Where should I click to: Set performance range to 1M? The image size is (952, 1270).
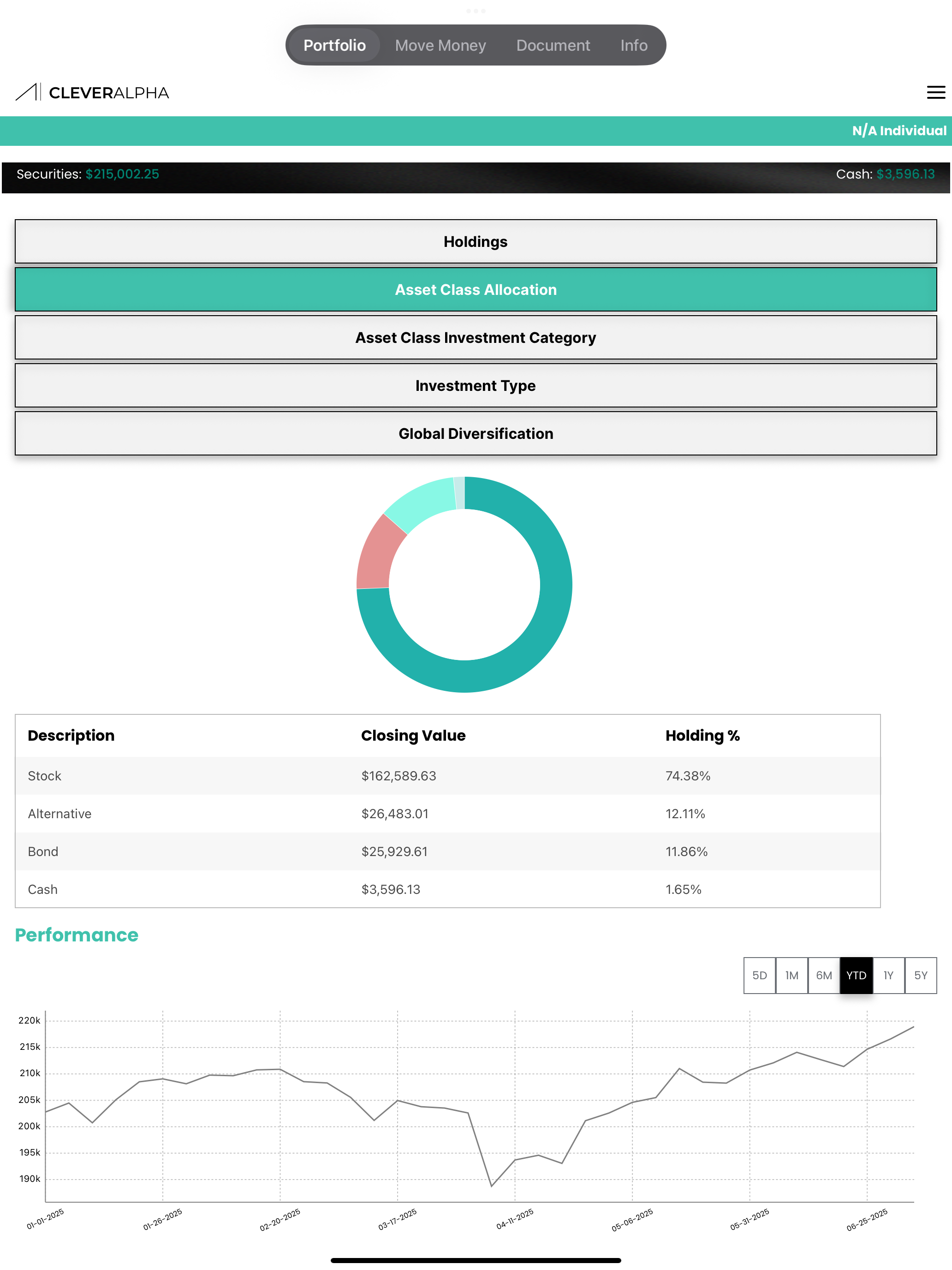(791, 976)
